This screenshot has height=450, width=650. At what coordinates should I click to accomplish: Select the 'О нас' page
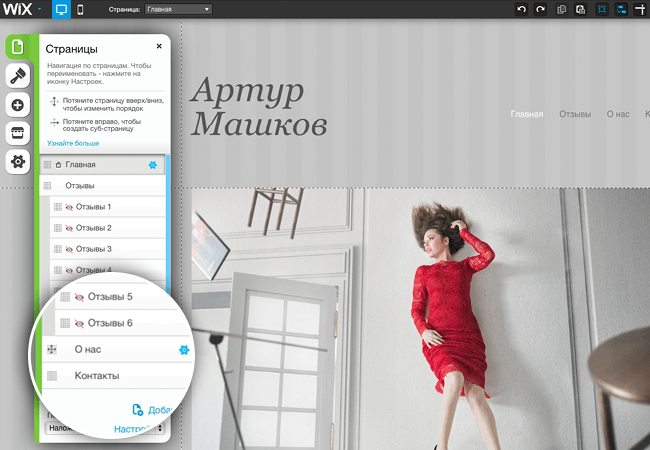point(118,349)
